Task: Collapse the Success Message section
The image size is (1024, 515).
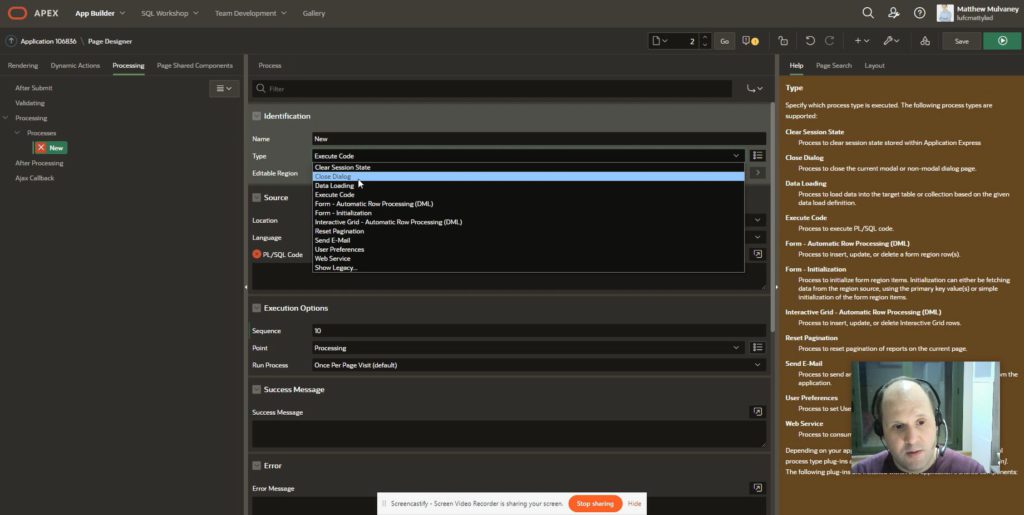Action: [x=257, y=390]
